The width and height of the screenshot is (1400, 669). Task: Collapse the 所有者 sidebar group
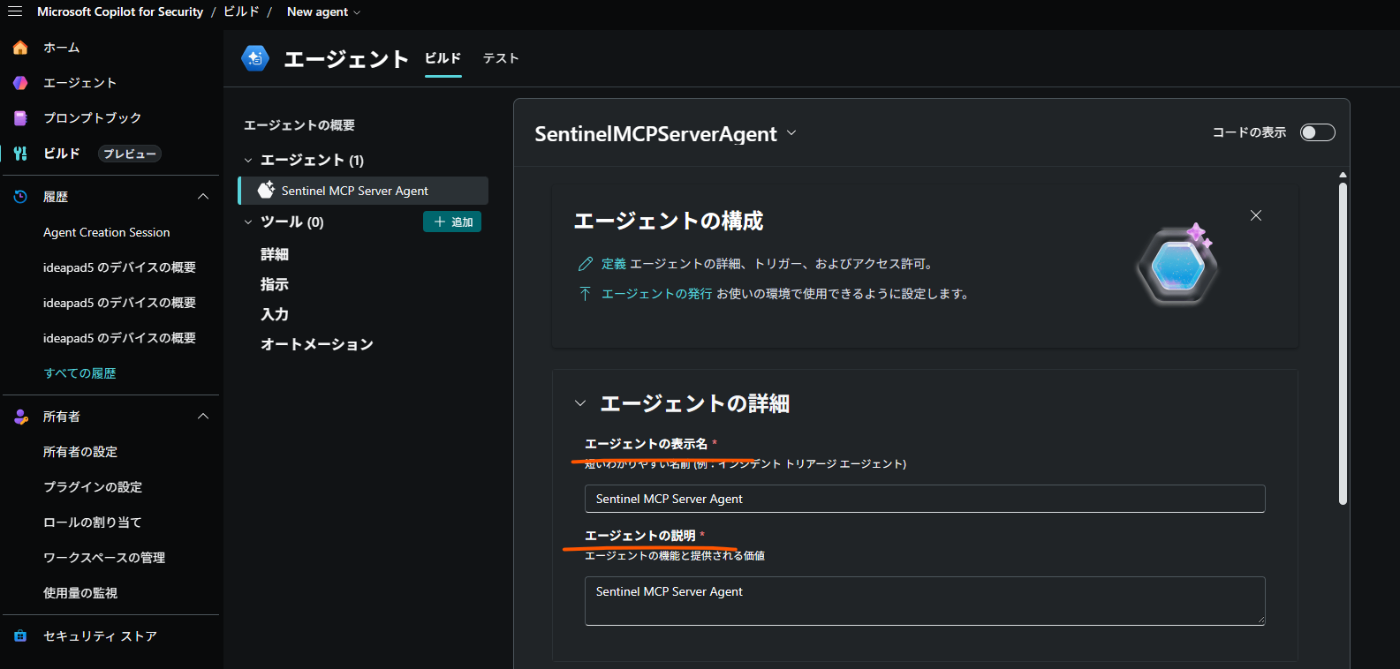(203, 416)
